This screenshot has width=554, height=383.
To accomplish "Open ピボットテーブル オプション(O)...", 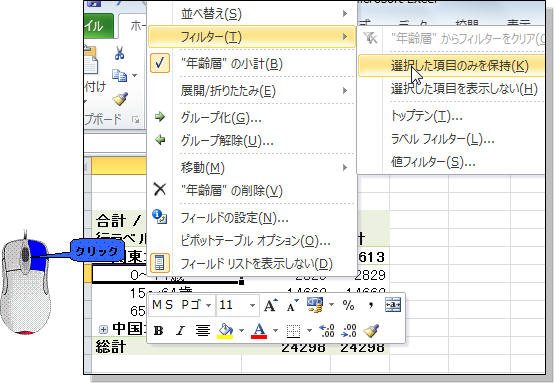I will click(x=252, y=241).
